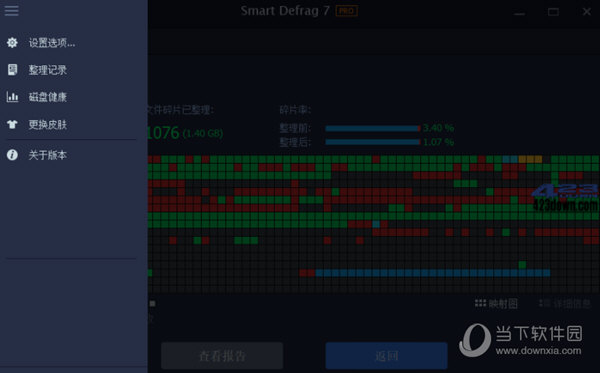Click the Smart Defrag 7 title text
The width and height of the screenshot is (600, 373).
285,11
